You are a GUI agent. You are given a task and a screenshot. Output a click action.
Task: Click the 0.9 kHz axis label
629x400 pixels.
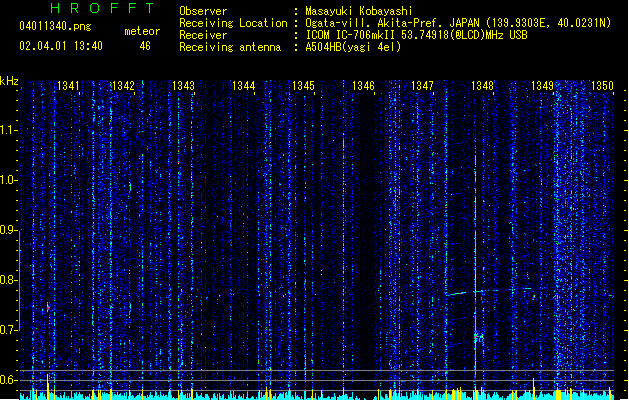8,230
